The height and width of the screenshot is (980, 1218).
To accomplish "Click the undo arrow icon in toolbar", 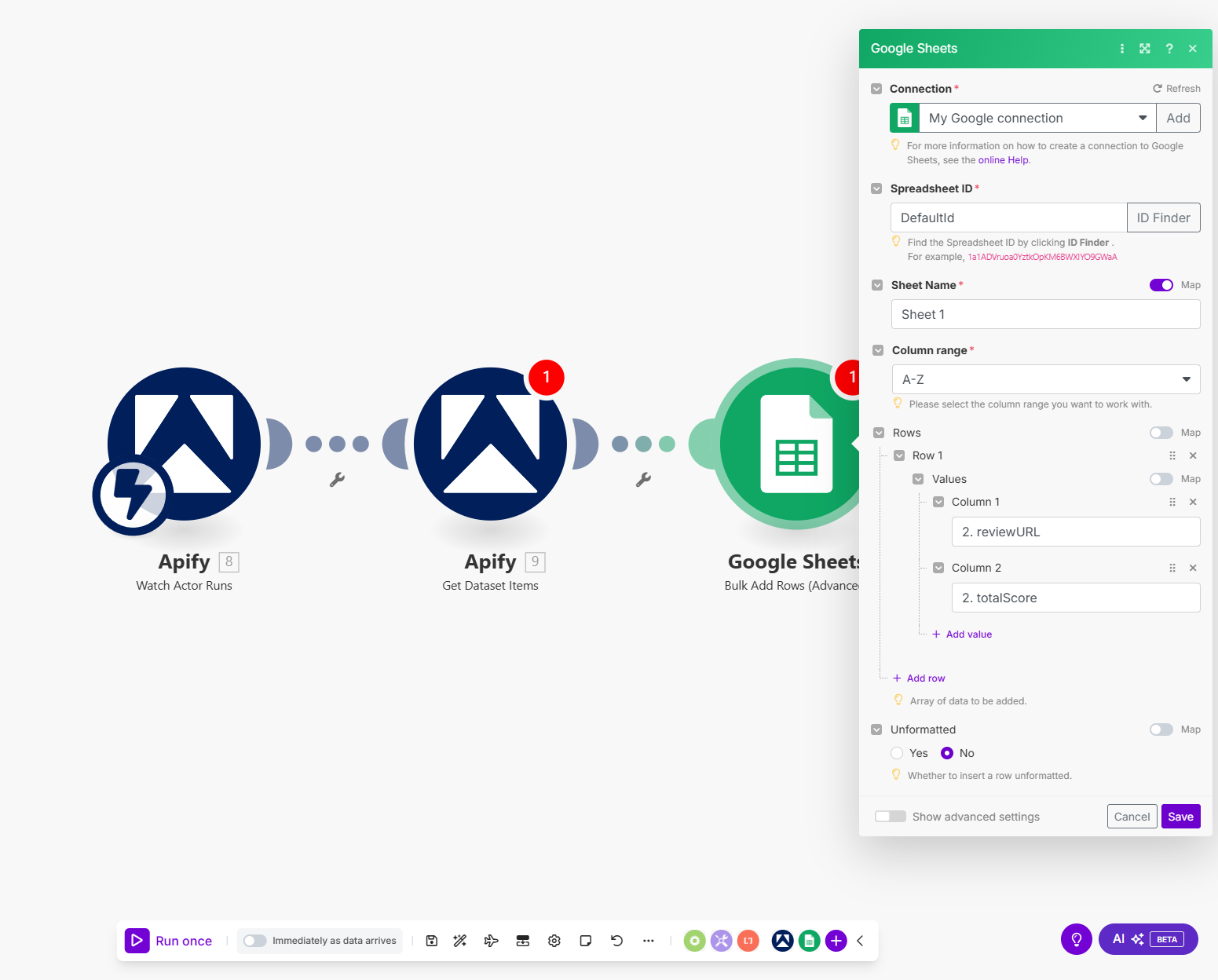I will point(616,941).
